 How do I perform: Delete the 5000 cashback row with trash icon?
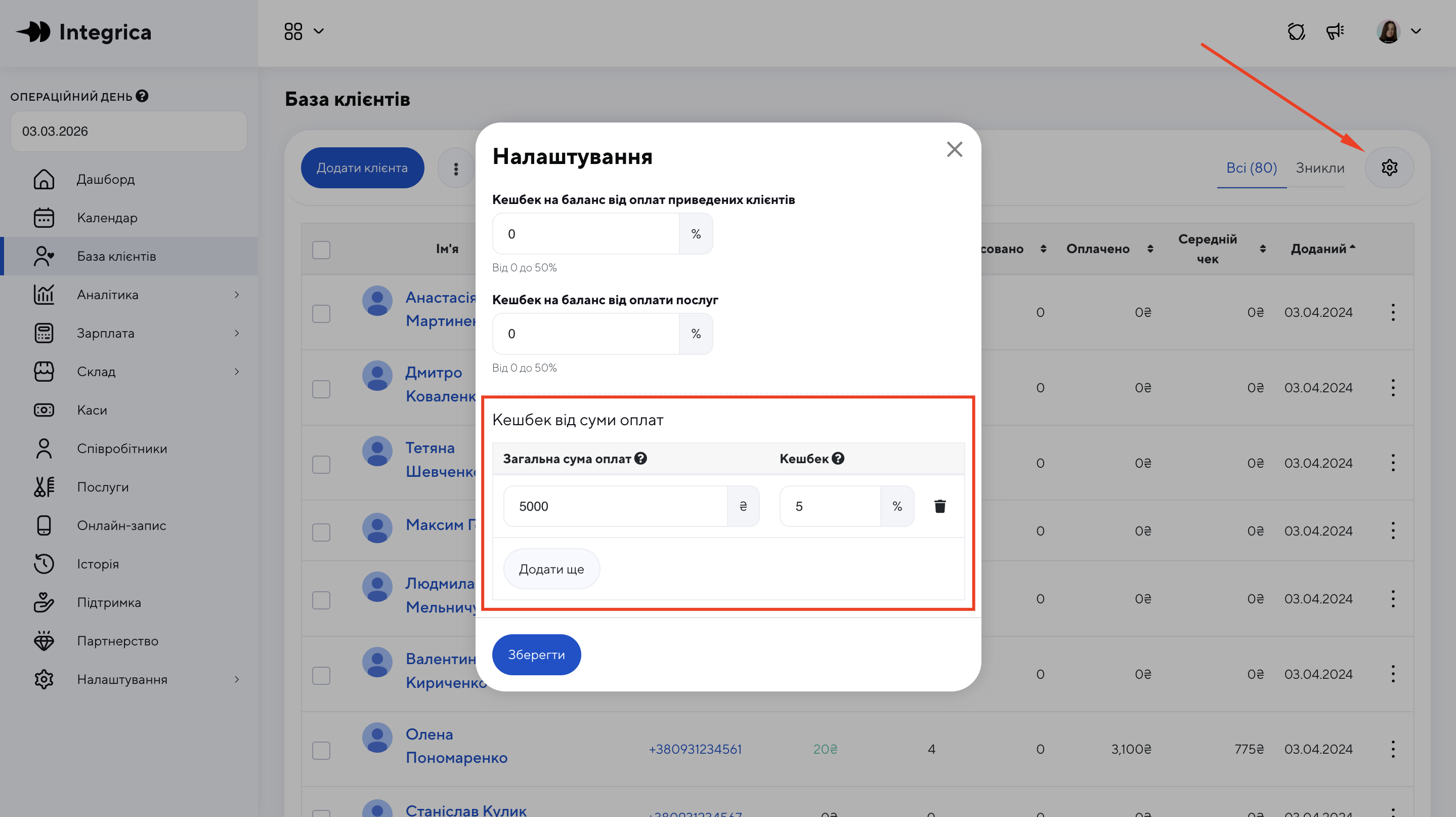pyautogui.click(x=939, y=506)
